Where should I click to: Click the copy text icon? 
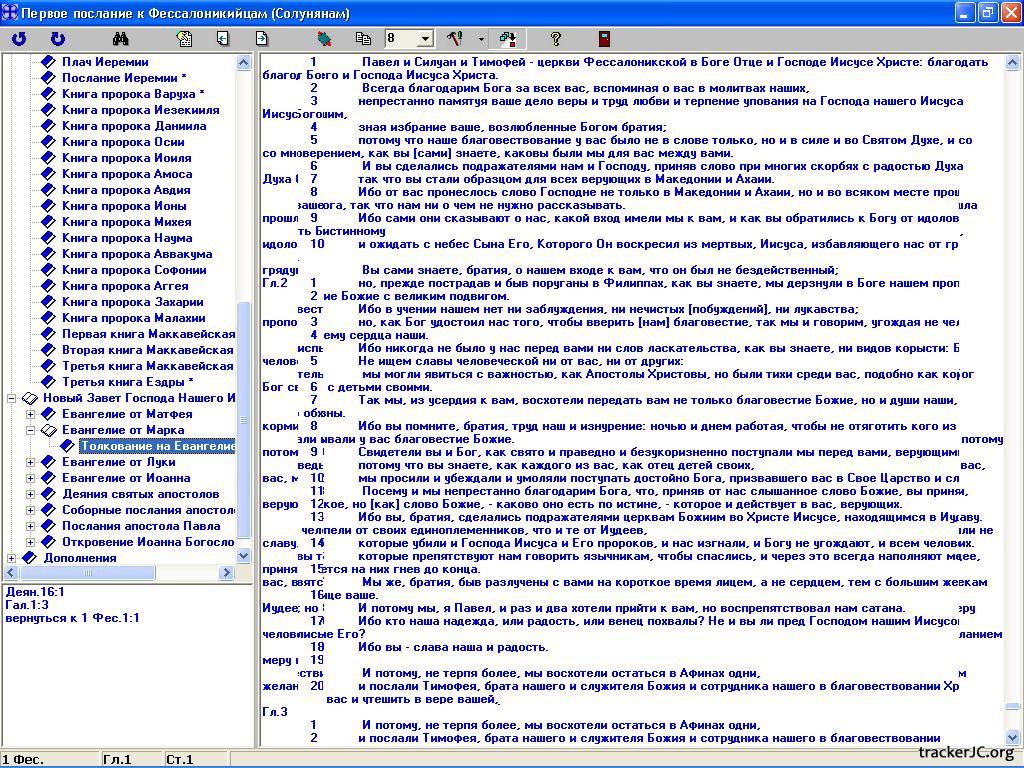[x=363, y=39]
